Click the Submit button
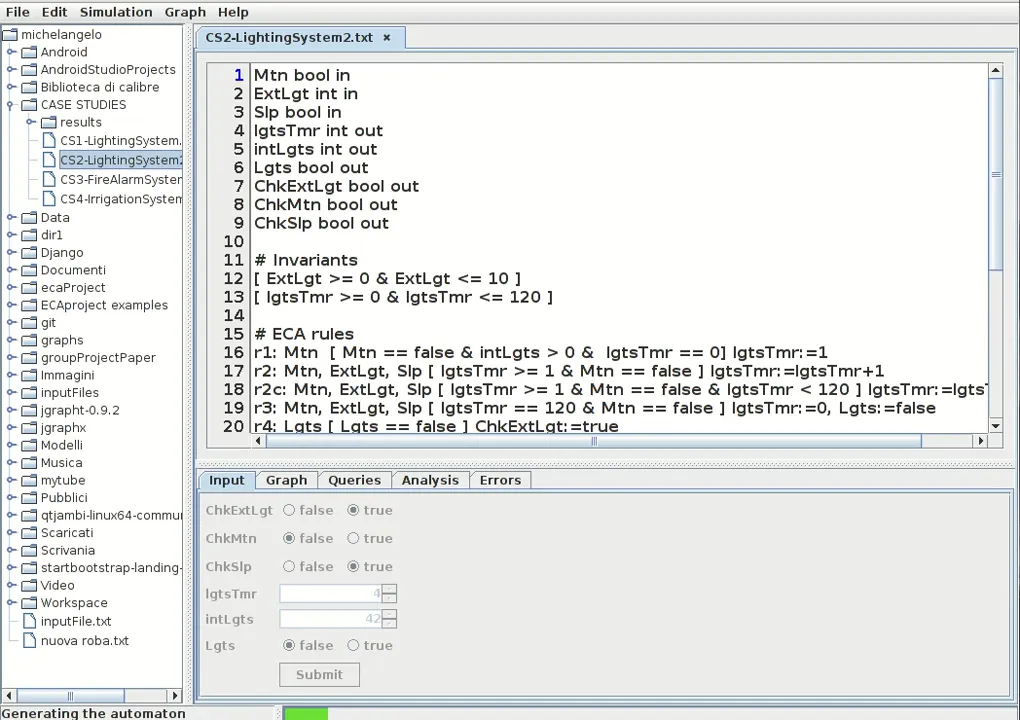This screenshot has height=720, width=1020. (x=319, y=674)
